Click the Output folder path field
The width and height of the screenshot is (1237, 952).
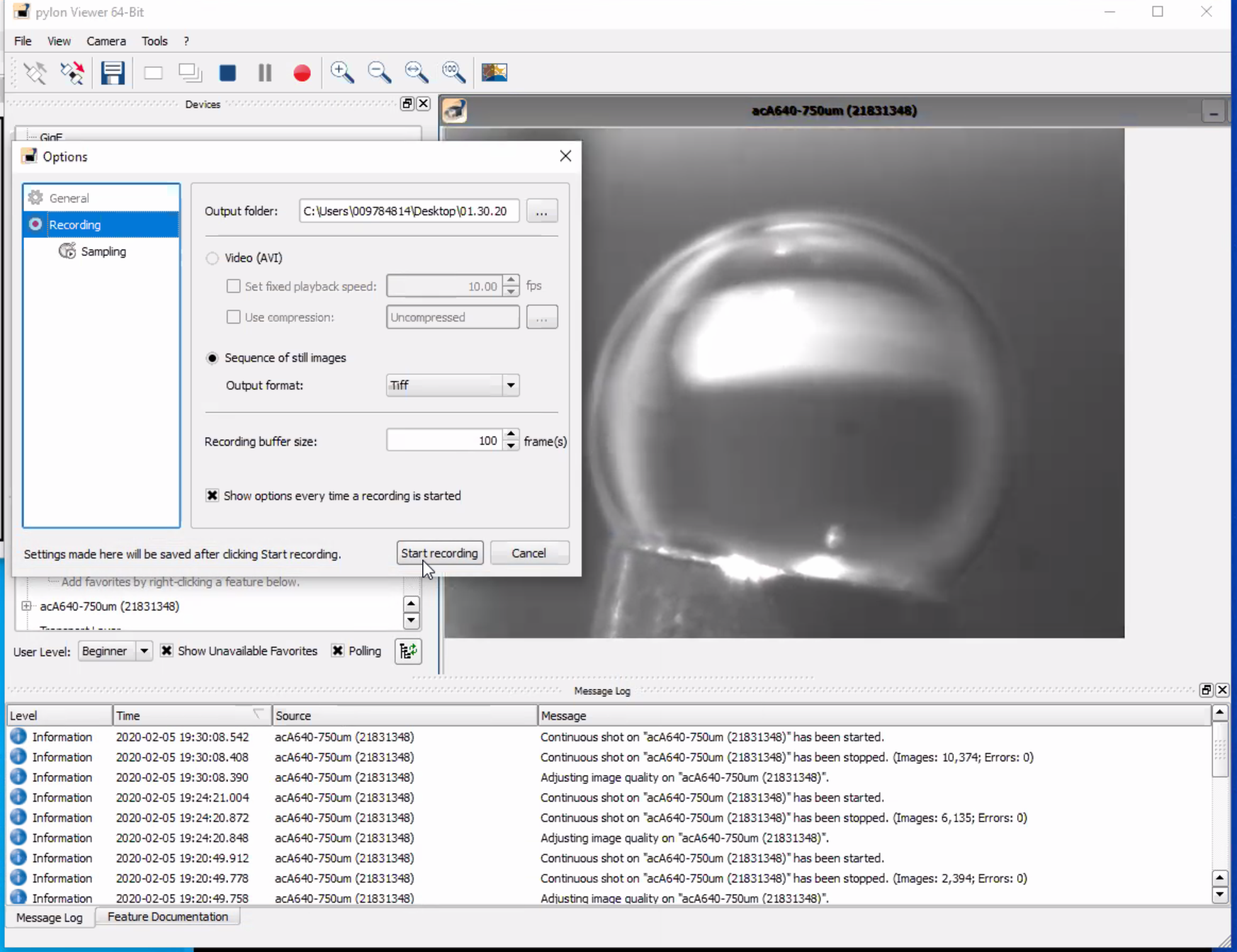coord(408,211)
